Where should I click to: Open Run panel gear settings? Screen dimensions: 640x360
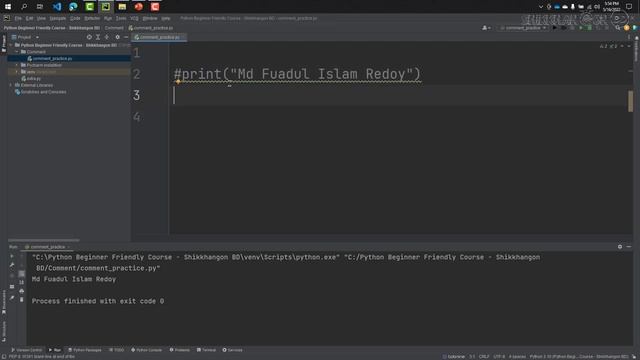pos(620,247)
